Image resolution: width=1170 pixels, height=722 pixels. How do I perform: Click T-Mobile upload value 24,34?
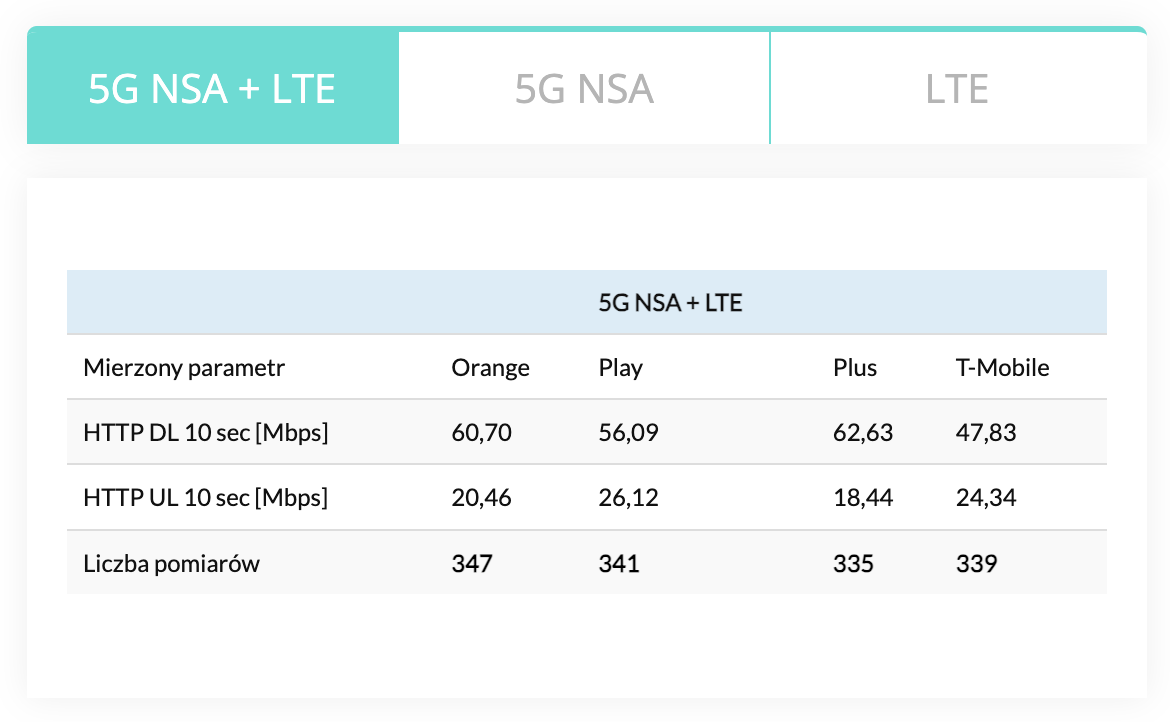click(x=986, y=497)
